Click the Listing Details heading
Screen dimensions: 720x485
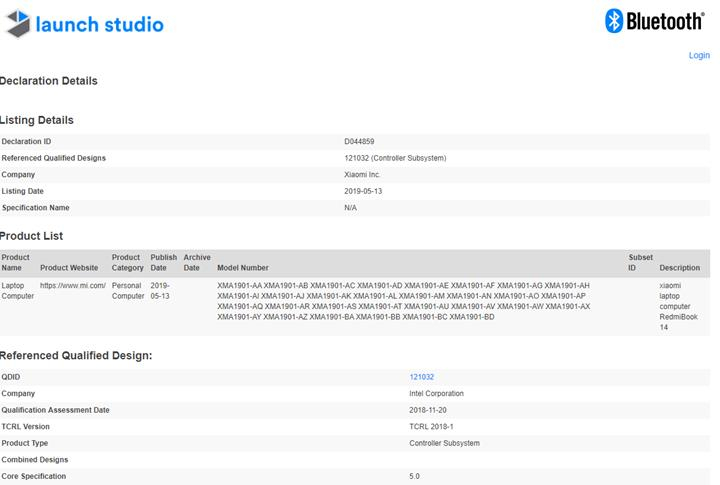[37, 120]
